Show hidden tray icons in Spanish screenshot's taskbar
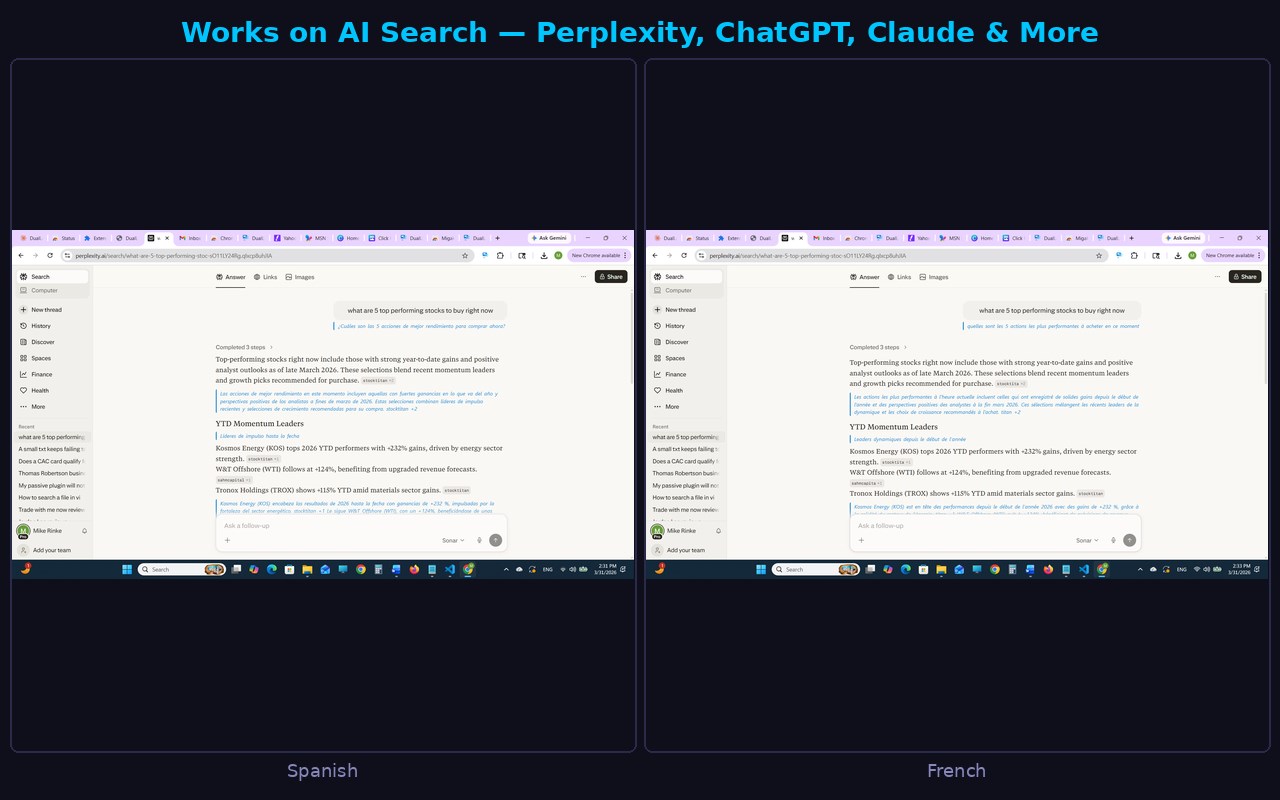 coord(506,569)
